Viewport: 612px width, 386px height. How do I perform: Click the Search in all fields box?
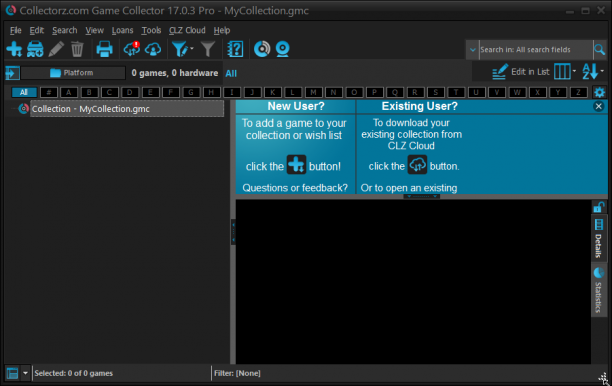[x=536, y=50]
